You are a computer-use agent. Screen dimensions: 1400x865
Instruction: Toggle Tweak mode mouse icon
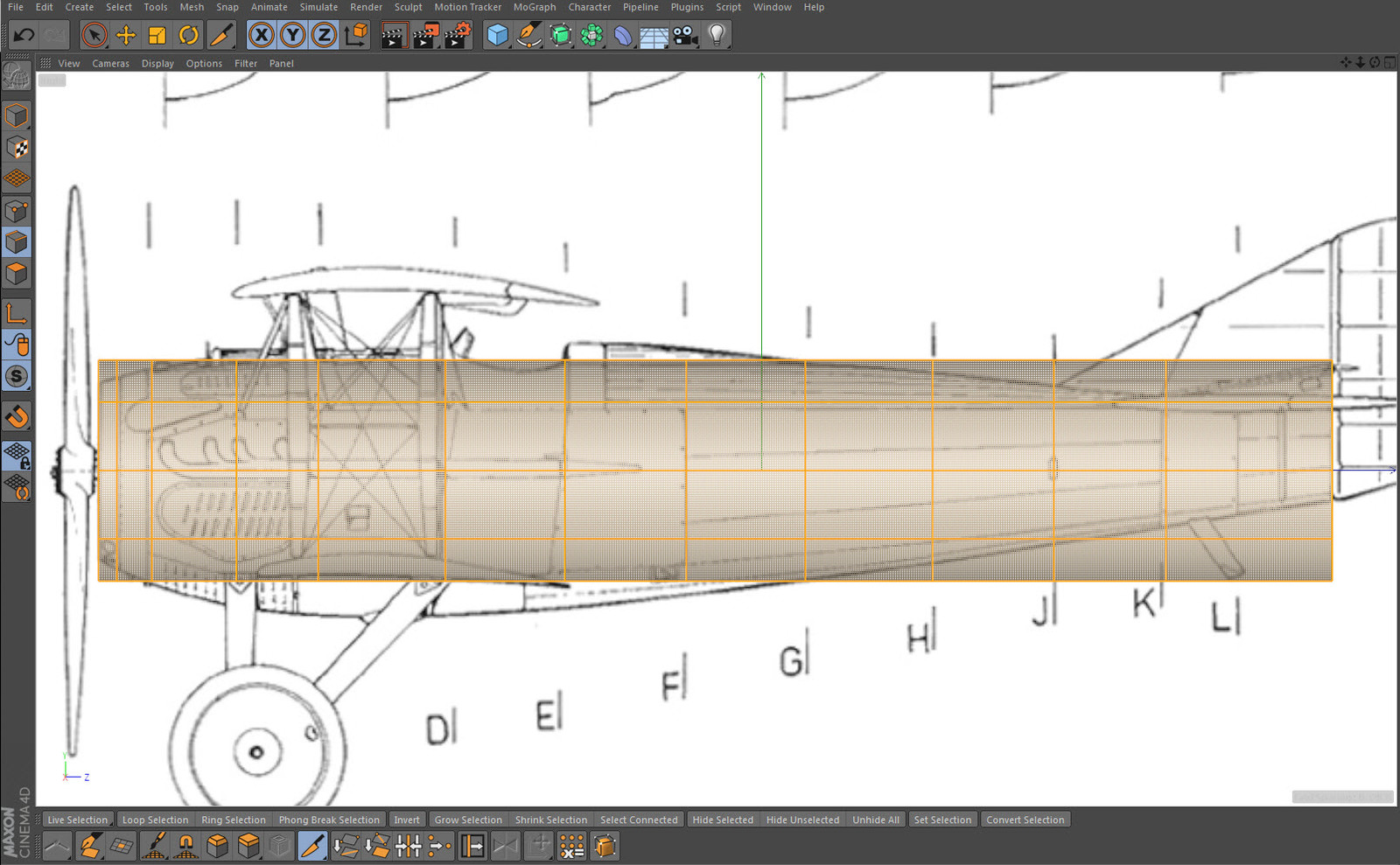point(16,345)
